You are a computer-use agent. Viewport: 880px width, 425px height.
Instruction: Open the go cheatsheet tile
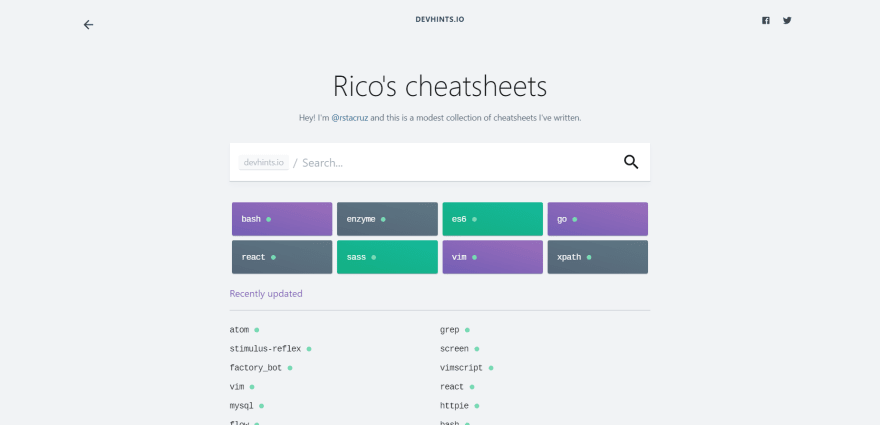click(598, 219)
